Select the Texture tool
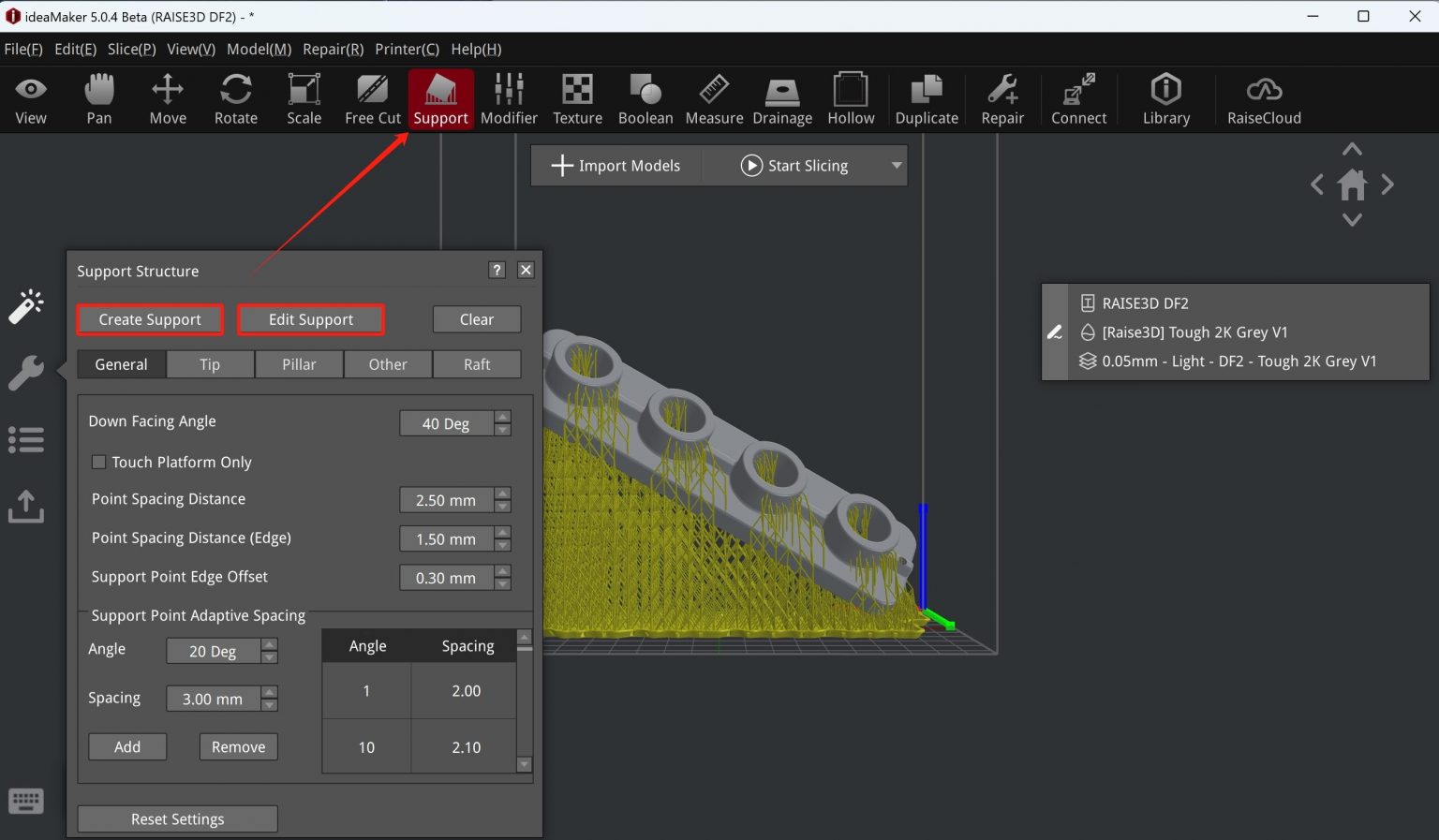Image resolution: width=1439 pixels, height=840 pixels. [x=577, y=98]
